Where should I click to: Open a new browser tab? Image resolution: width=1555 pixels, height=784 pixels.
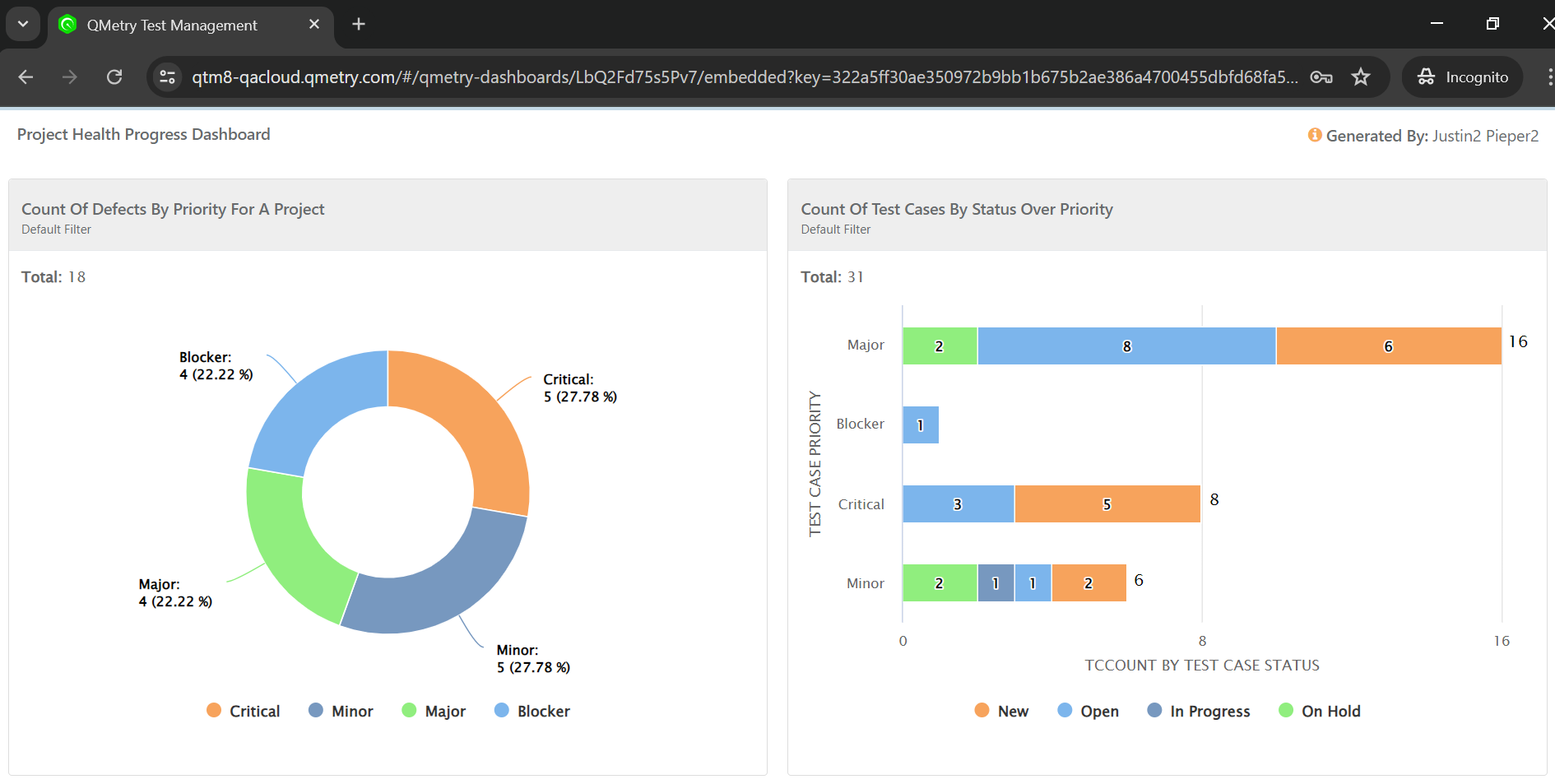358,24
